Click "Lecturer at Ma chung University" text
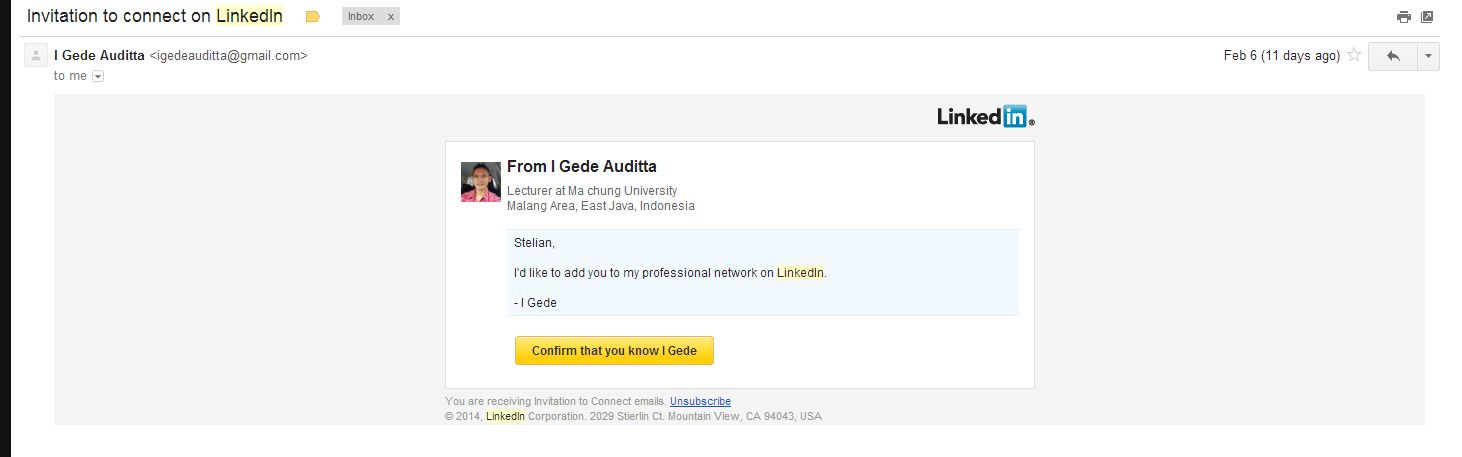 [x=592, y=191]
